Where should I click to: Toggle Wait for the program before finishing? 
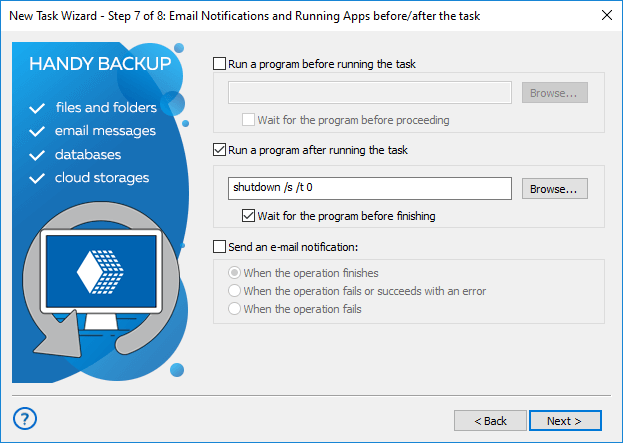click(x=249, y=215)
